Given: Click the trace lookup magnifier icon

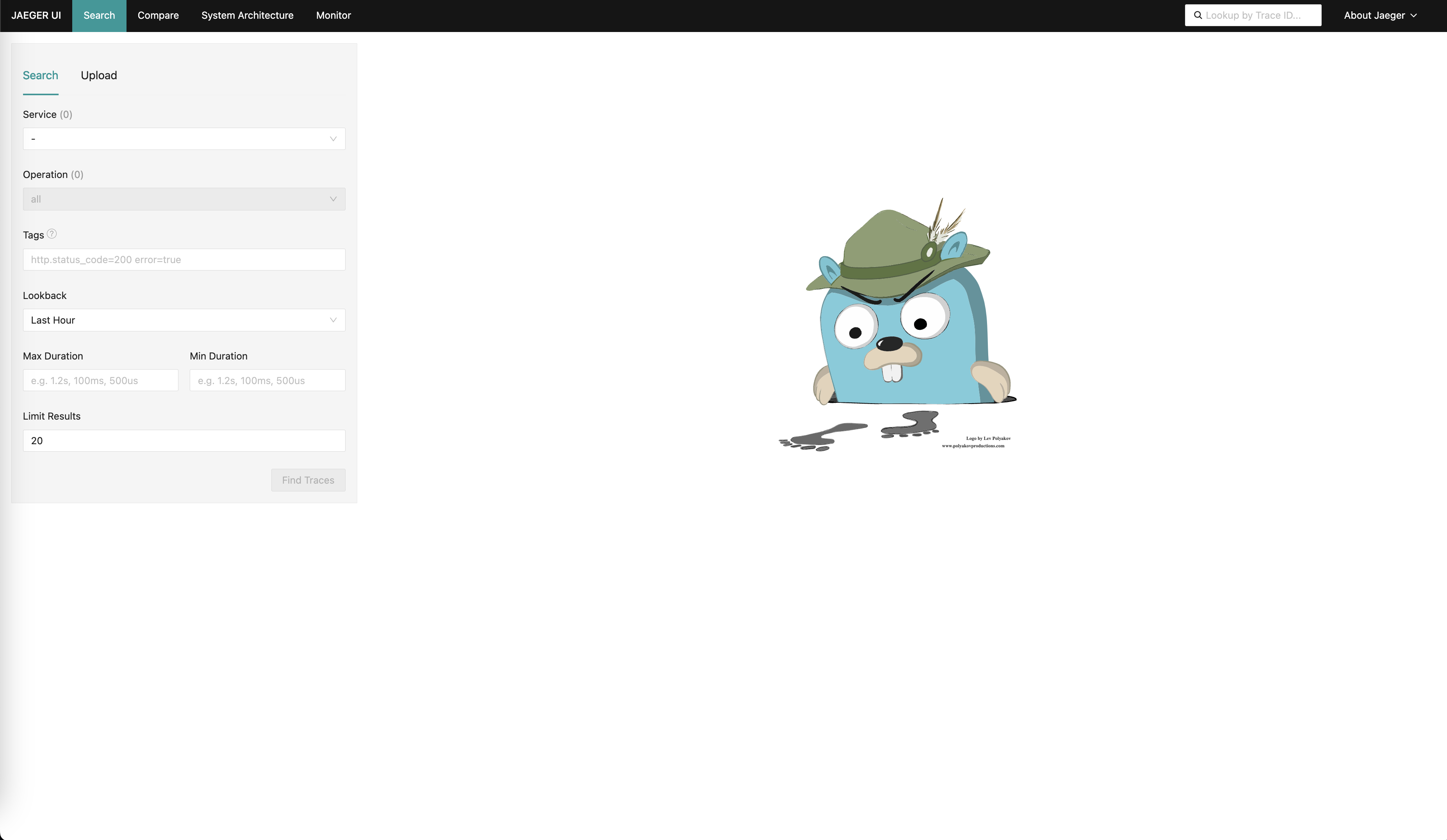Looking at the screenshot, I should (1198, 16).
